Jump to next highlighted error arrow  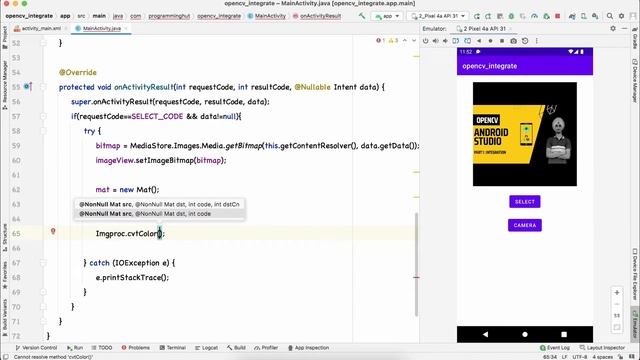point(414,41)
